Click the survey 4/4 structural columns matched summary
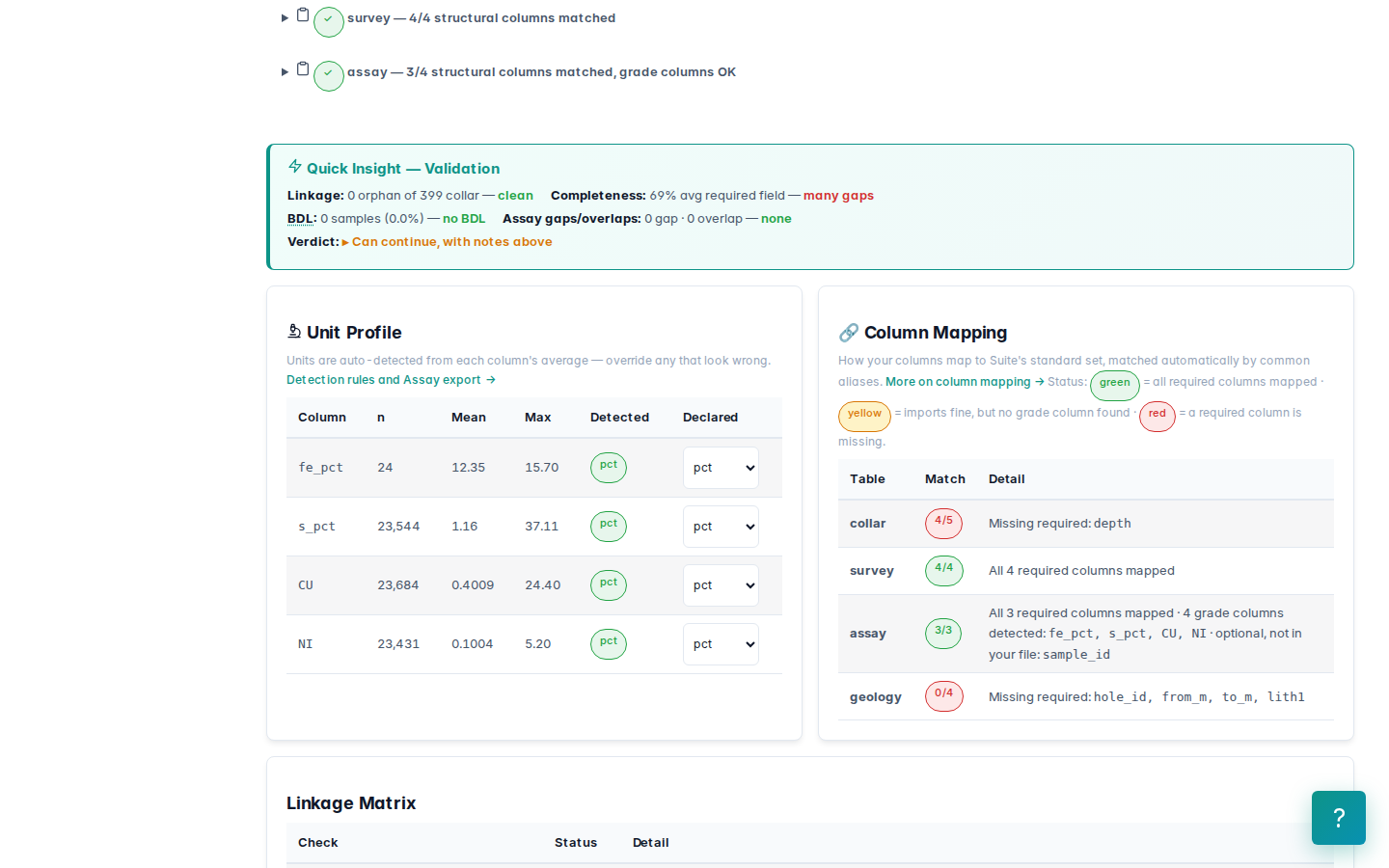Screen dimensions: 1389x868 coord(481,18)
